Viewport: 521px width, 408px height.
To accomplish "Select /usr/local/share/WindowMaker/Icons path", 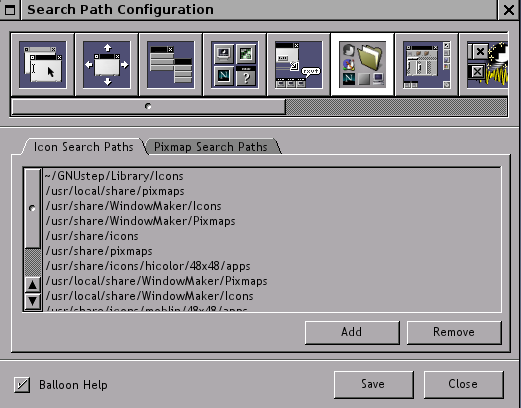I will coord(272,296).
